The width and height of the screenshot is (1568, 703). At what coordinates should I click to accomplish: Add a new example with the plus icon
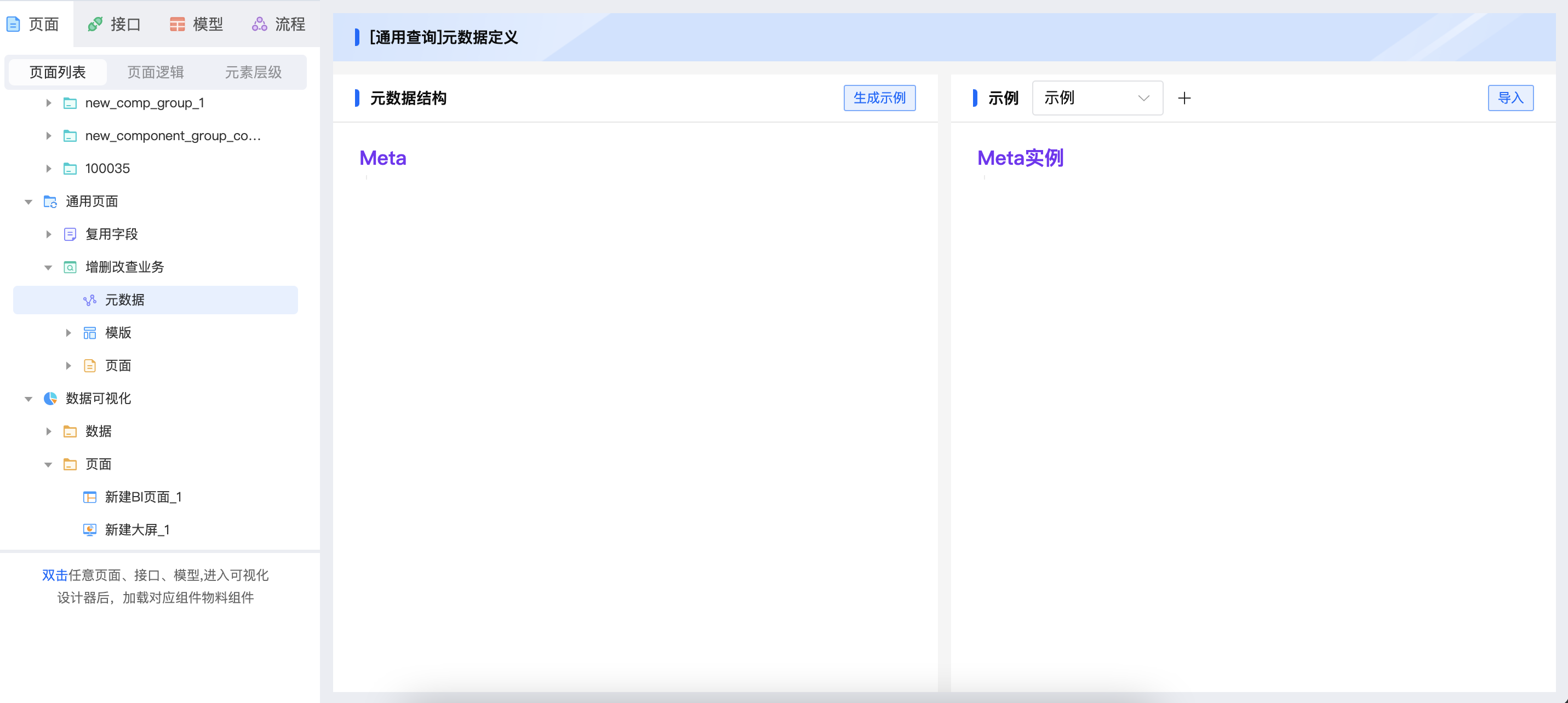[1184, 98]
